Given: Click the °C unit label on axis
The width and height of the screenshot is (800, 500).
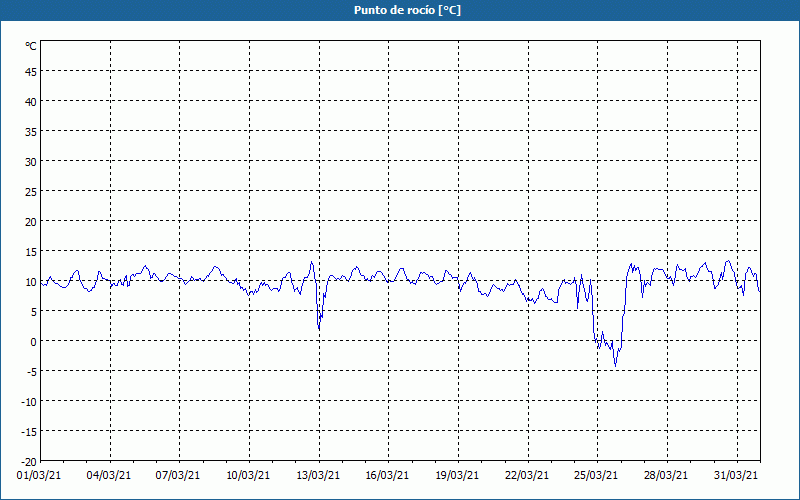Looking at the screenshot, I should 31,46.
